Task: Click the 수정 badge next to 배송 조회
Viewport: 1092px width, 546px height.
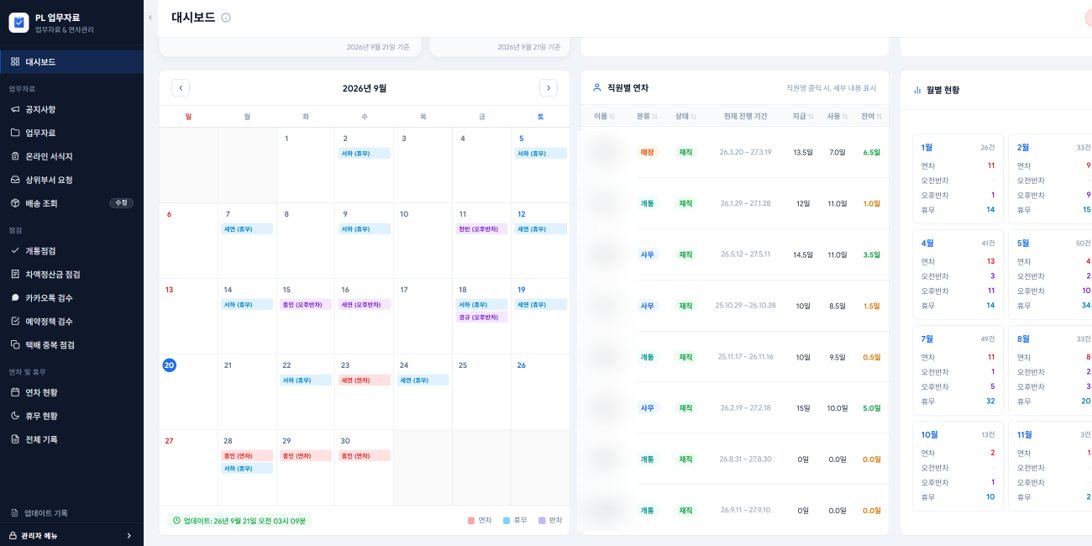Action: point(121,203)
